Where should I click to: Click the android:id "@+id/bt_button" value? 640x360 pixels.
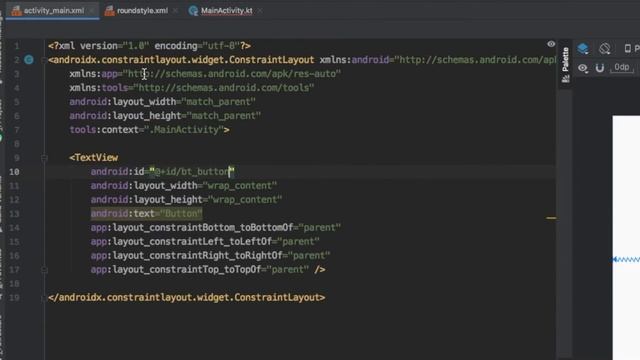192,172
